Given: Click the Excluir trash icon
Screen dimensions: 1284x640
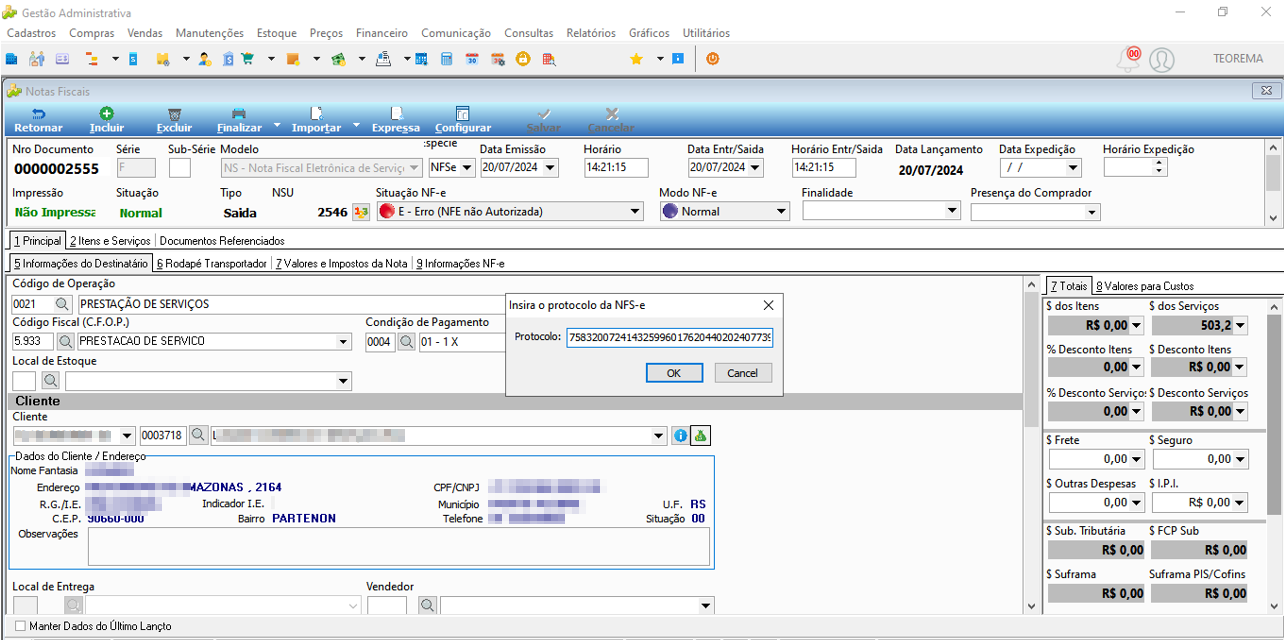Looking at the screenshot, I should (174, 114).
